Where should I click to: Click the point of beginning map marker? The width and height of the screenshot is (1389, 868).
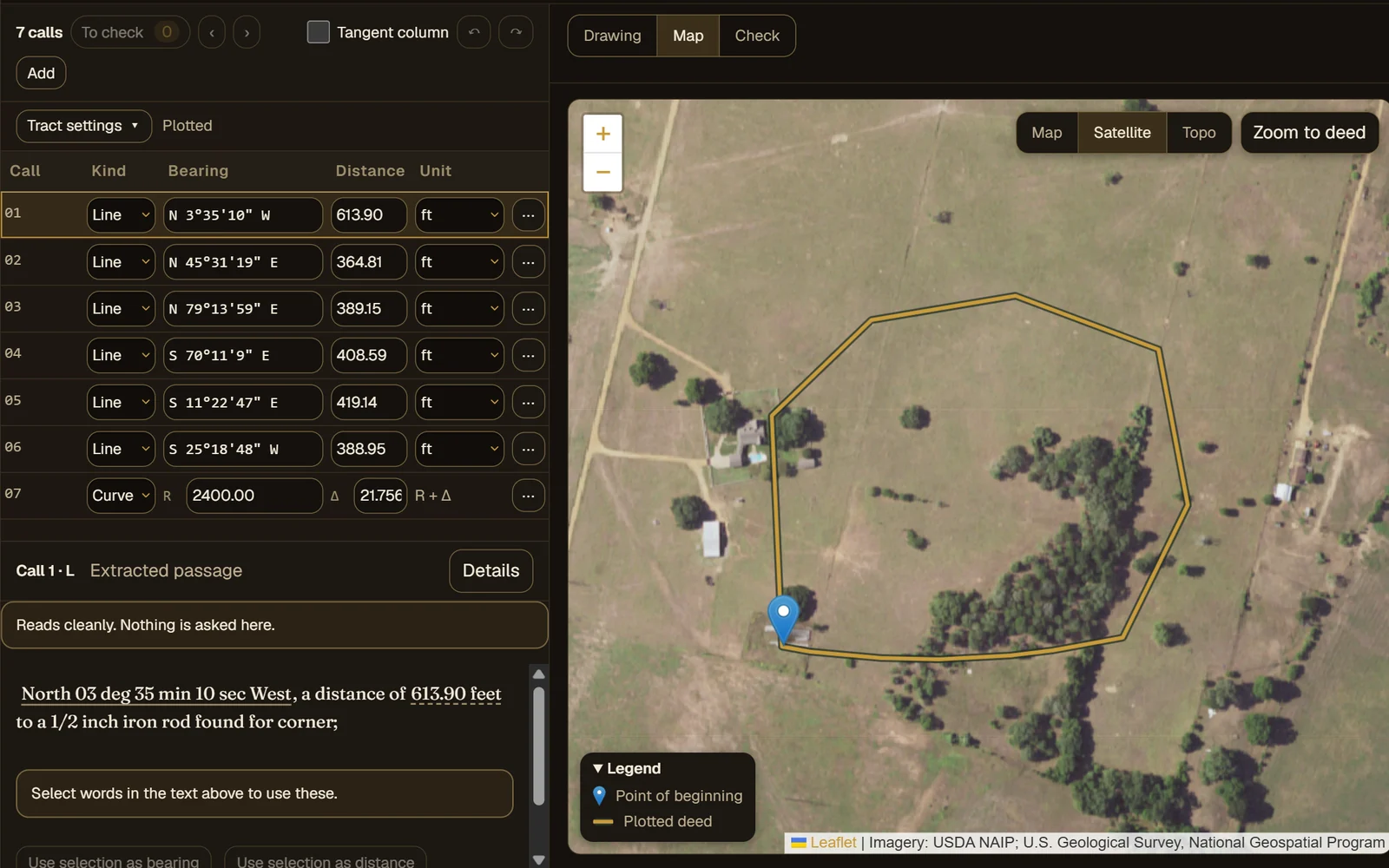point(783,618)
